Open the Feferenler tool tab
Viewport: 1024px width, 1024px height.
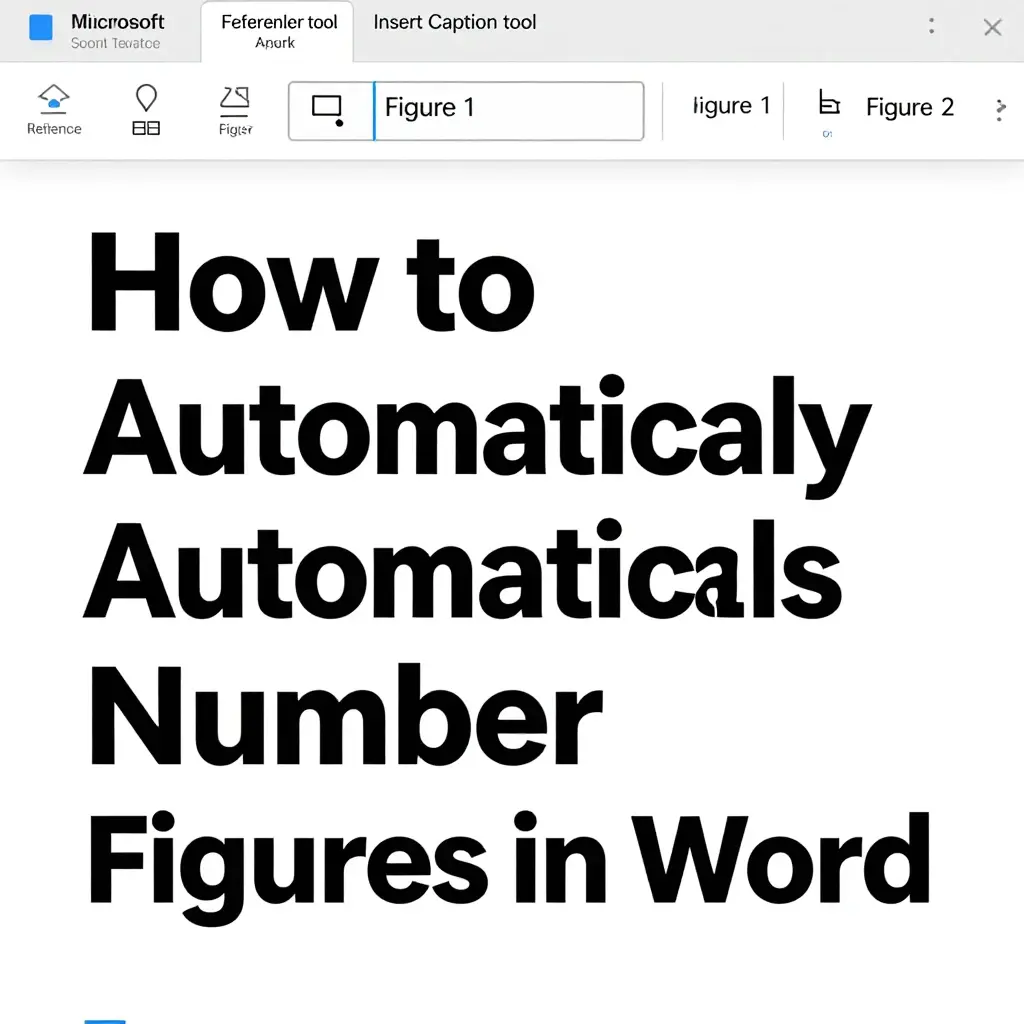[x=278, y=31]
